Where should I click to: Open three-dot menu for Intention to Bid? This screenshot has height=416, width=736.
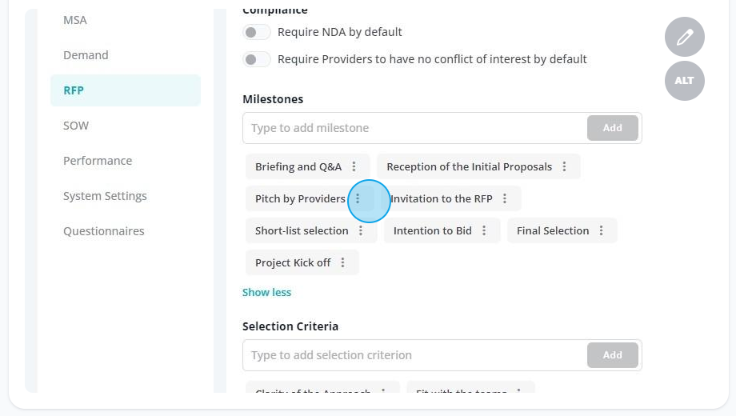[484, 231]
